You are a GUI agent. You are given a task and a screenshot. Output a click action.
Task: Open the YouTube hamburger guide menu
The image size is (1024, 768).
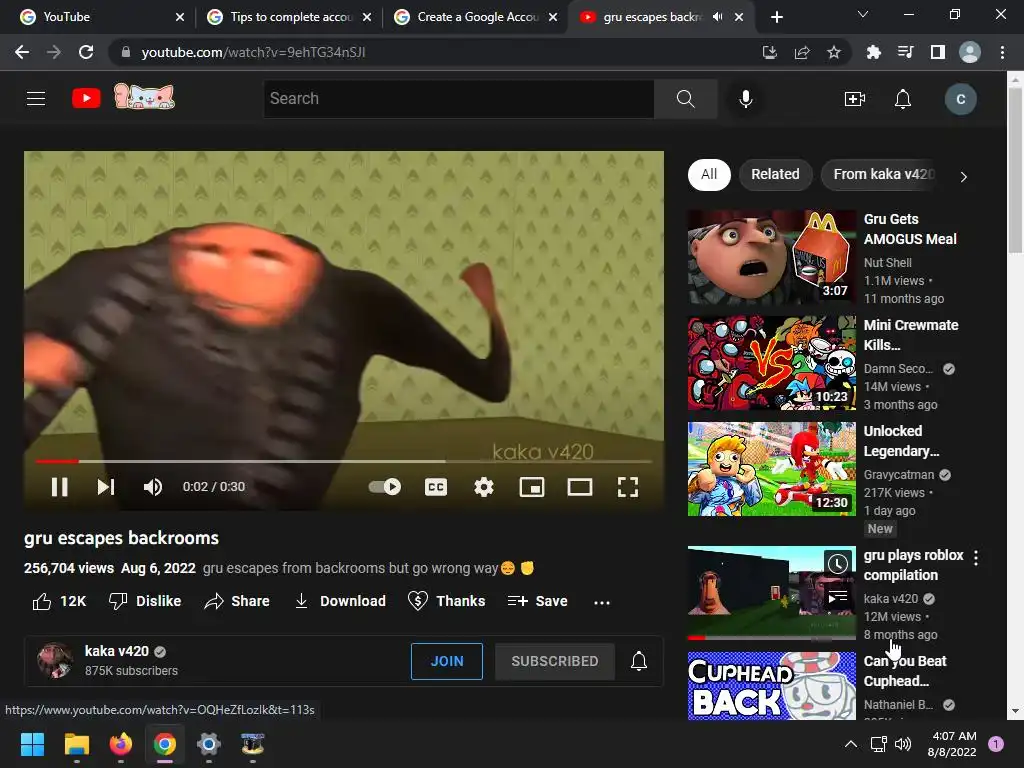(x=36, y=99)
